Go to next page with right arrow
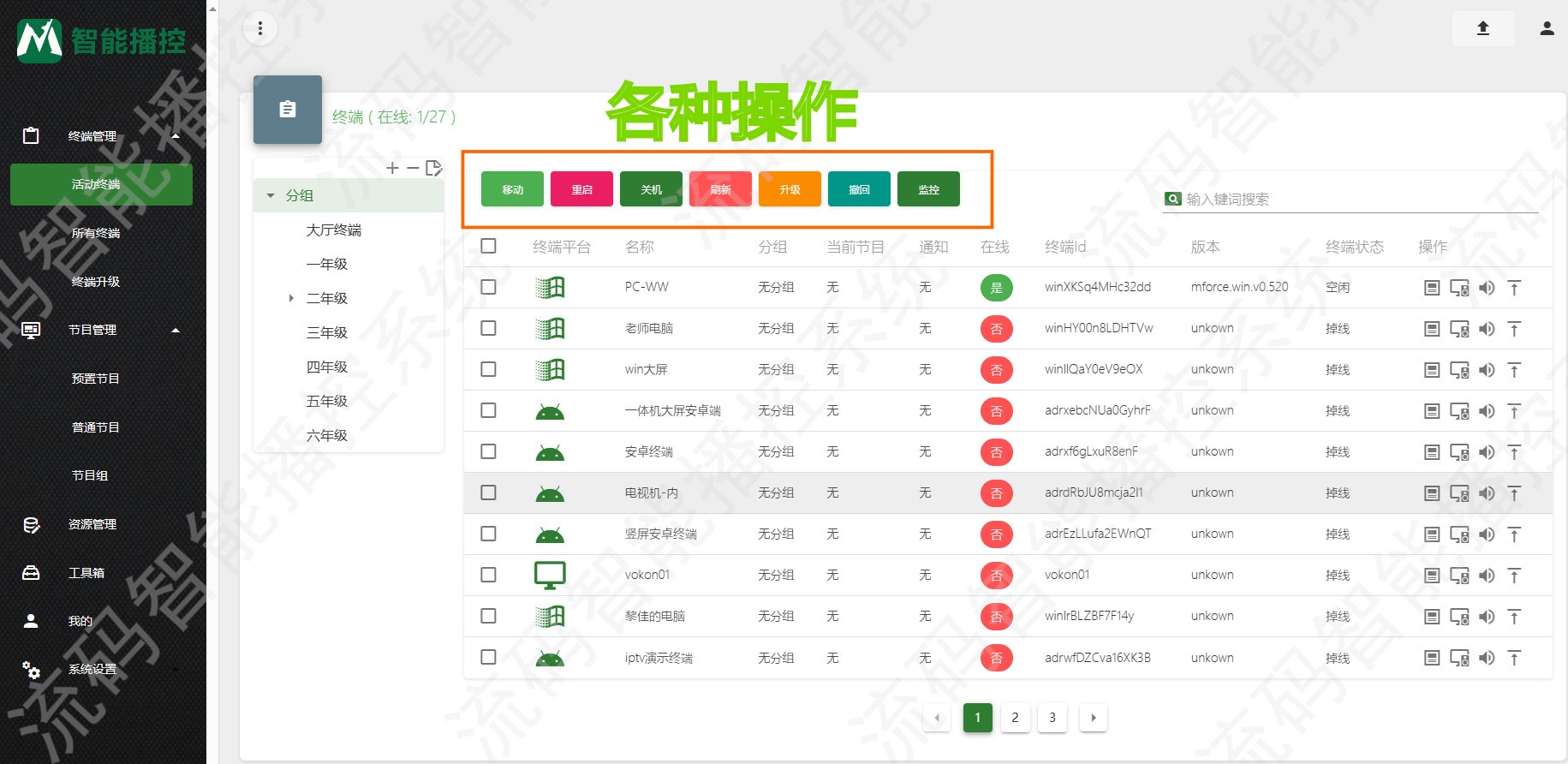The image size is (1568, 764). [x=1094, y=718]
